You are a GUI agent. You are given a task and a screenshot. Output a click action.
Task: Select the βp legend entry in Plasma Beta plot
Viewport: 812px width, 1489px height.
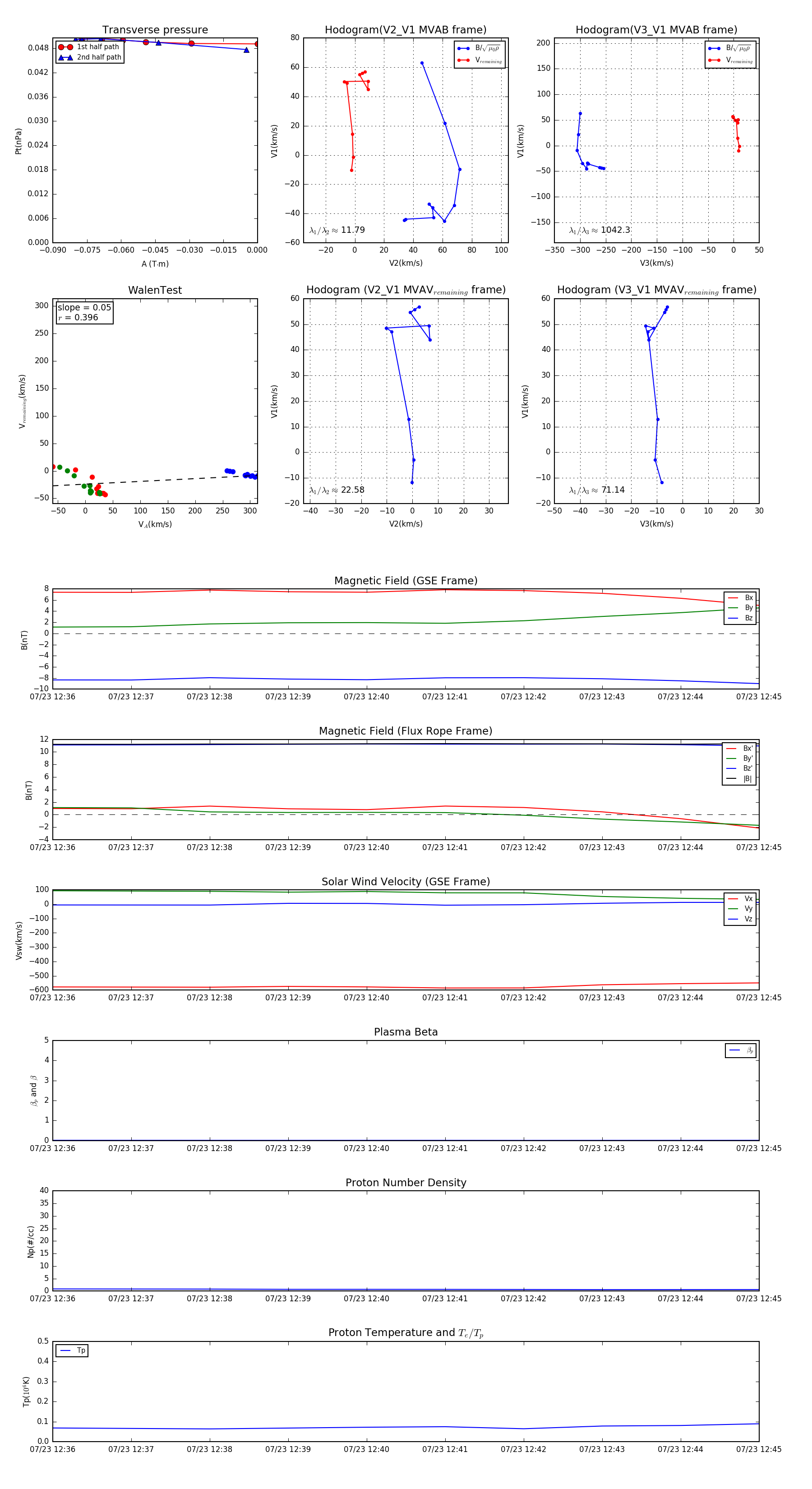coord(741,1050)
